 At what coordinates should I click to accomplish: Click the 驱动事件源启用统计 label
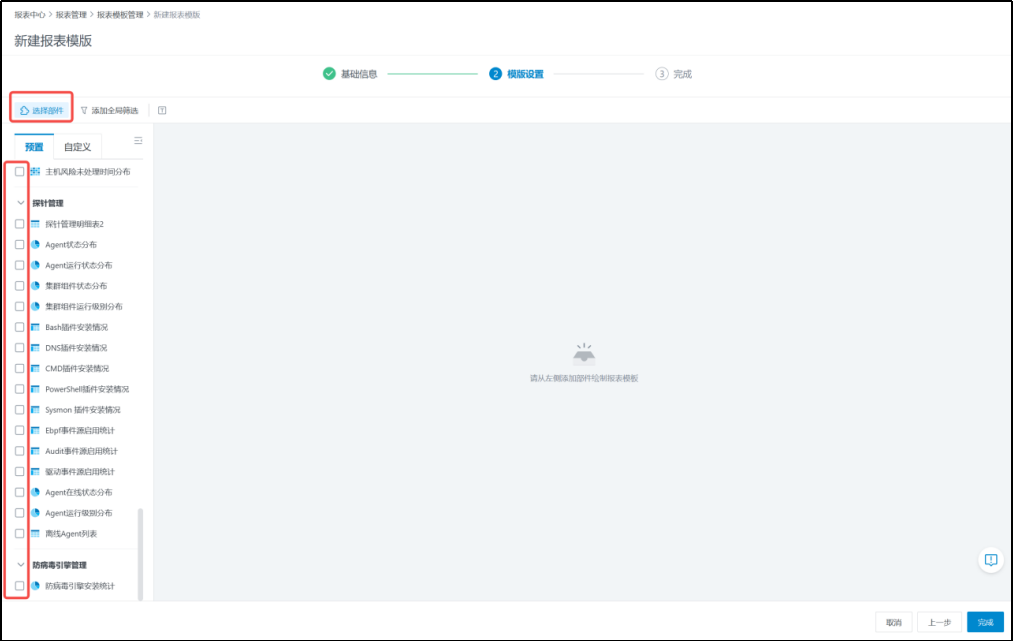(80, 472)
